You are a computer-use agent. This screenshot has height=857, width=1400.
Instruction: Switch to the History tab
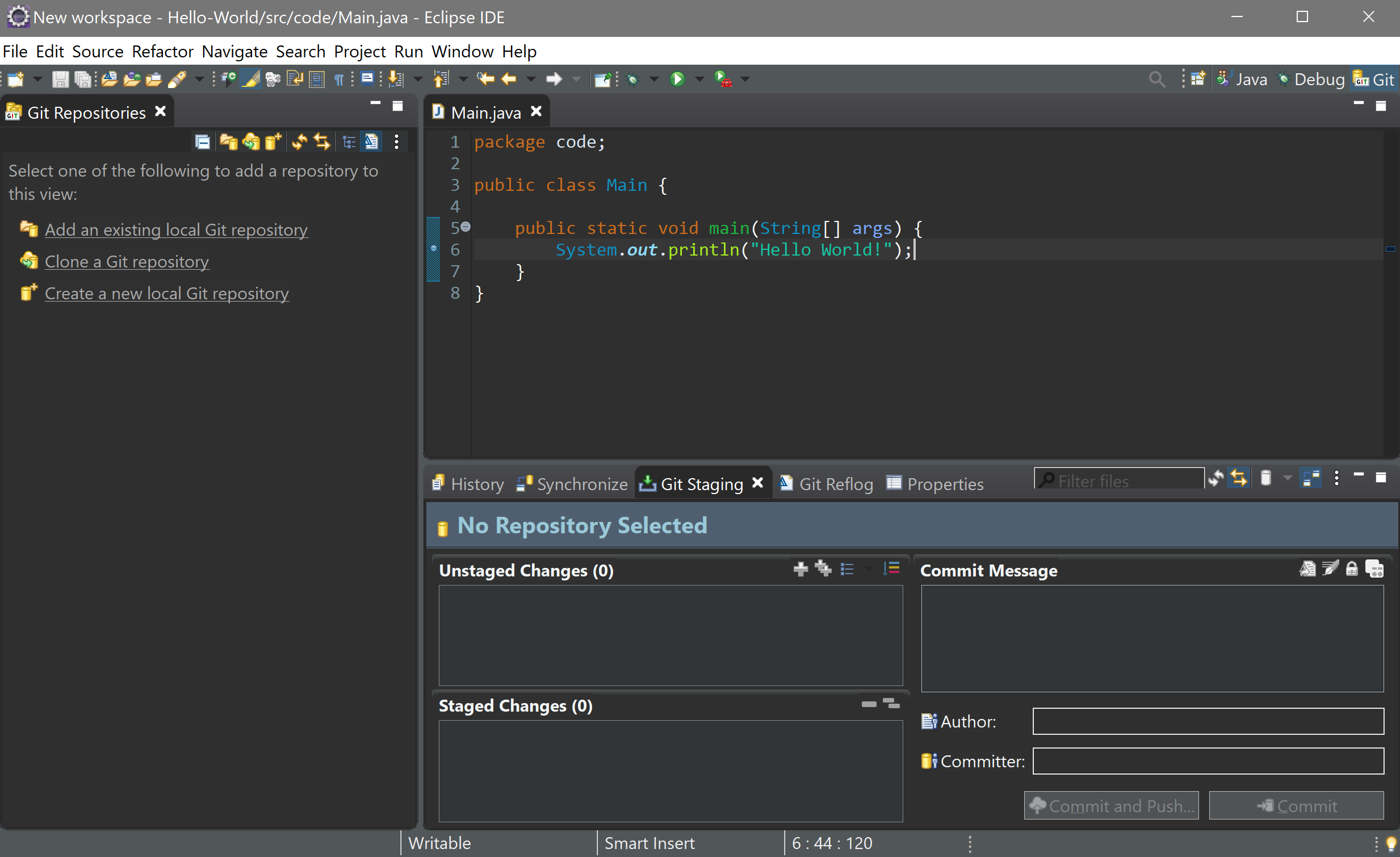pyautogui.click(x=468, y=484)
